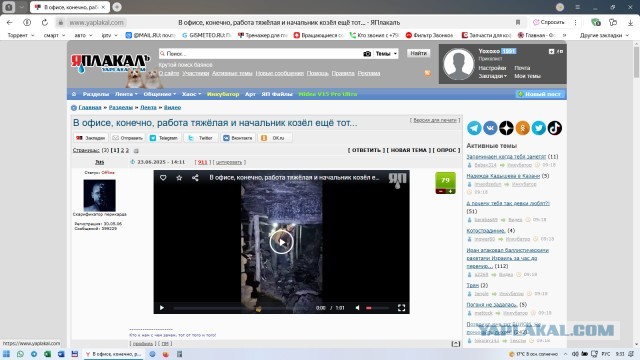This screenshot has height=360, width=640.
Task: Share the post via Вконтакте button
Action: click(238, 138)
